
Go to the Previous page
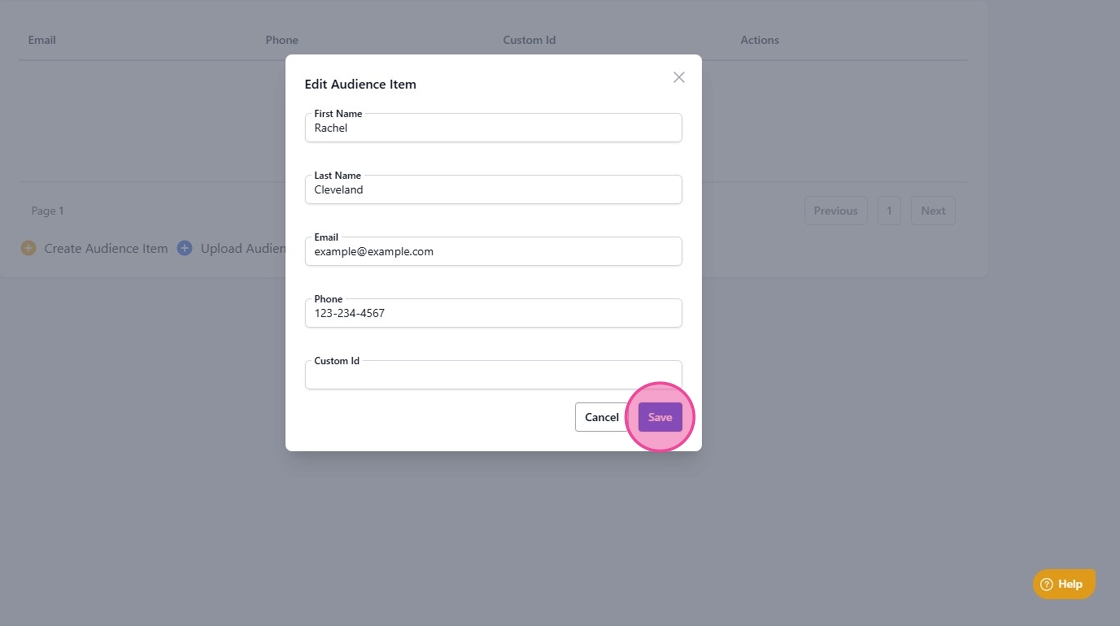(836, 211)
